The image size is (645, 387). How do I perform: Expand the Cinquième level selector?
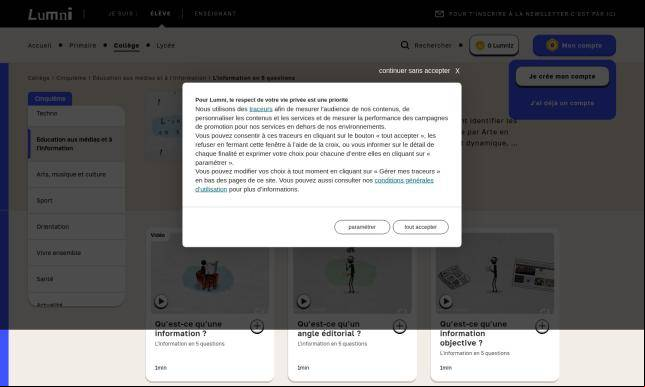pyautogui.click(x=50, y=99)
